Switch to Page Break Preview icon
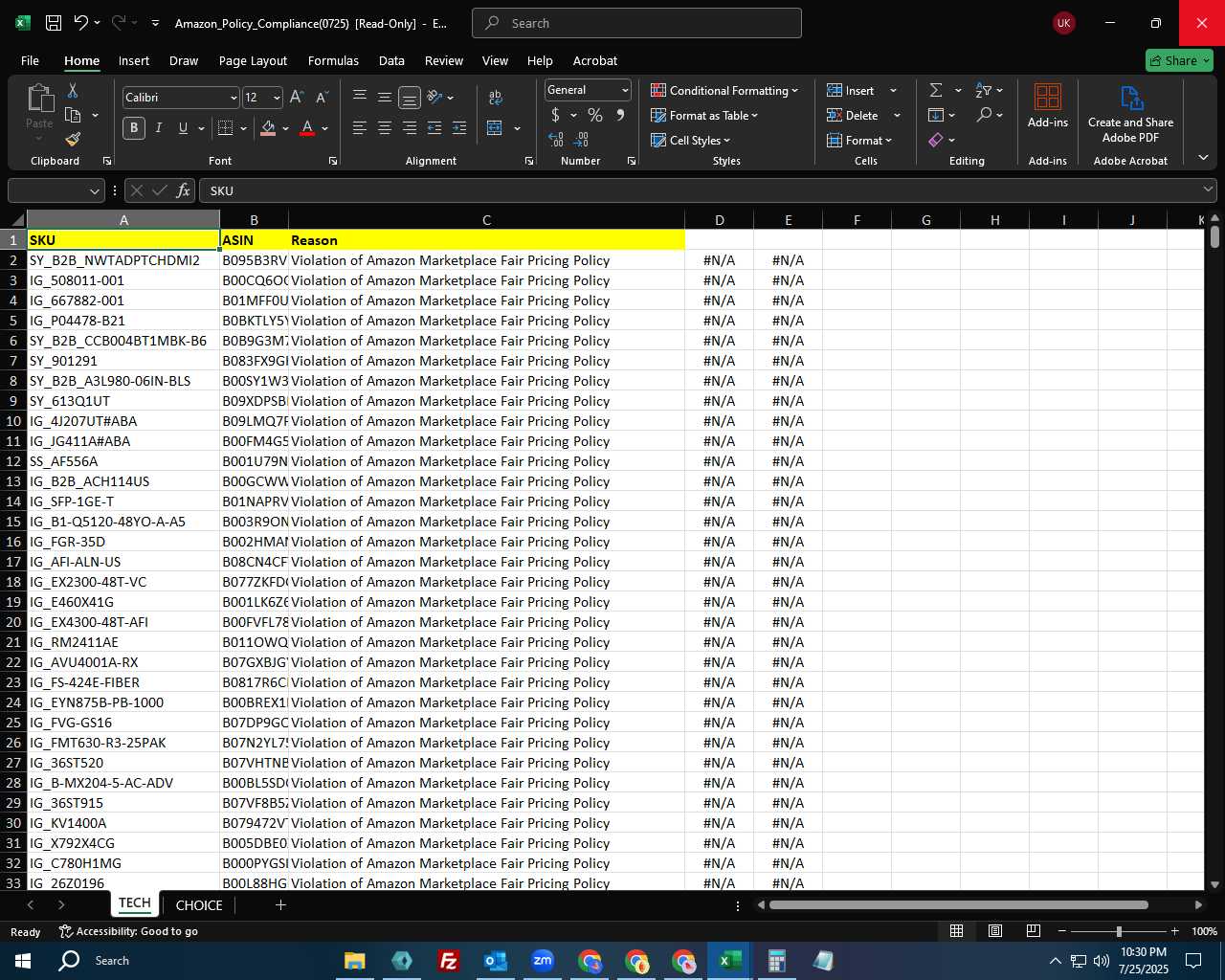The width and height of the screenshot is (1225, 980). (x=1034, y=931)
